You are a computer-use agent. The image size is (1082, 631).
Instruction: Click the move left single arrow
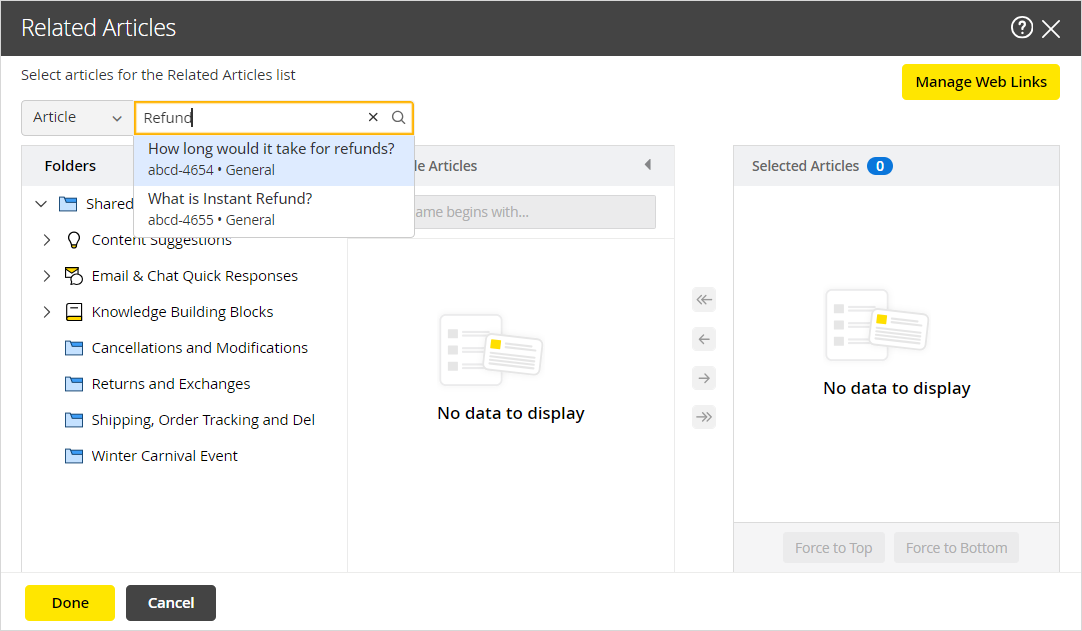click(x=704, y=340)
